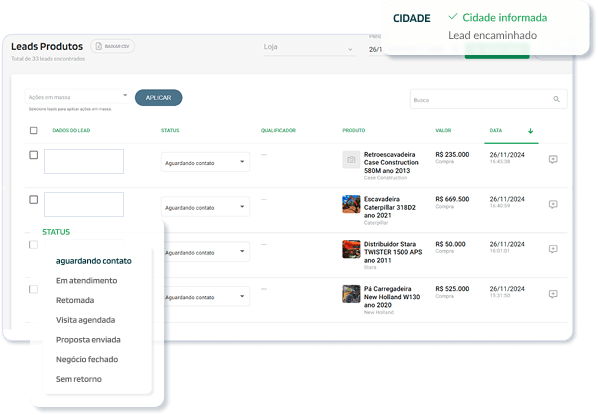The width and height of the screenshot is (598, 415).
Task: Click the Pá Carregadeira New Holland W130 name
Action: (392, 297)
